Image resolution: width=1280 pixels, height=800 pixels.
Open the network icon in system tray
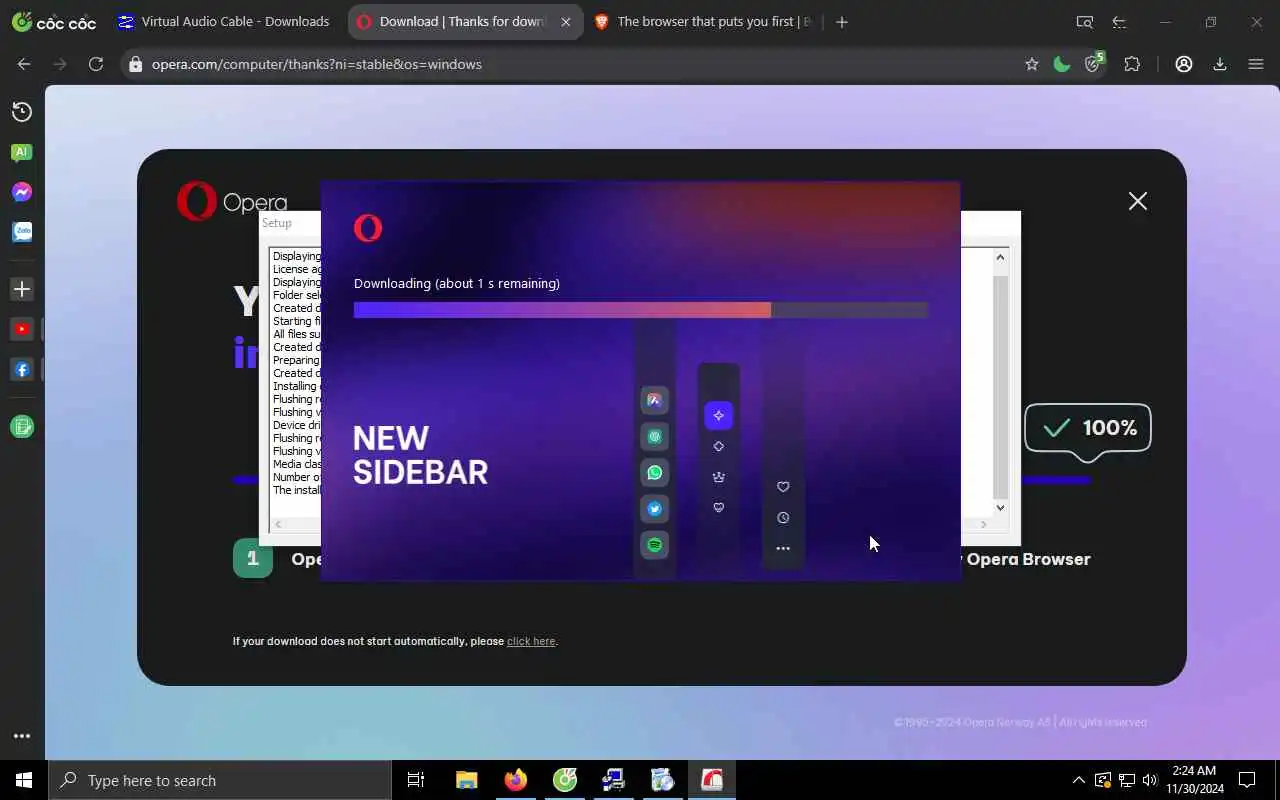(1126, 780)
